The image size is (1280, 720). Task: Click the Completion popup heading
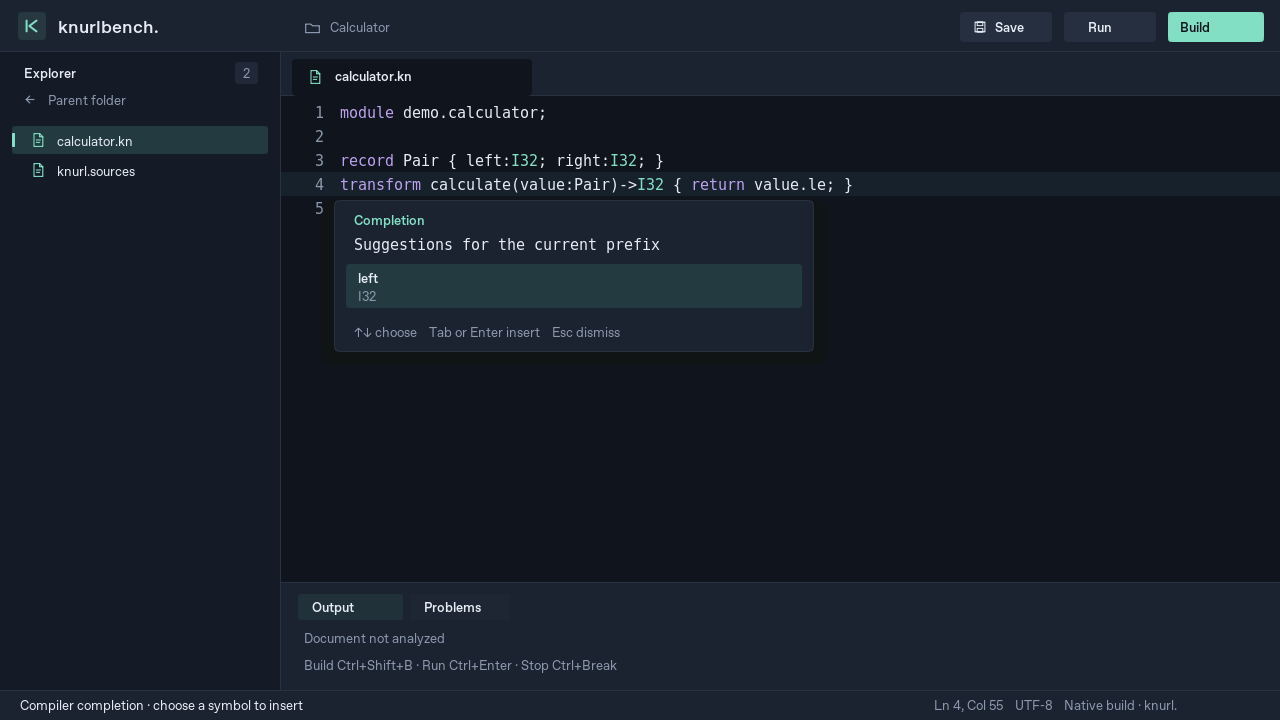point(389,220)
